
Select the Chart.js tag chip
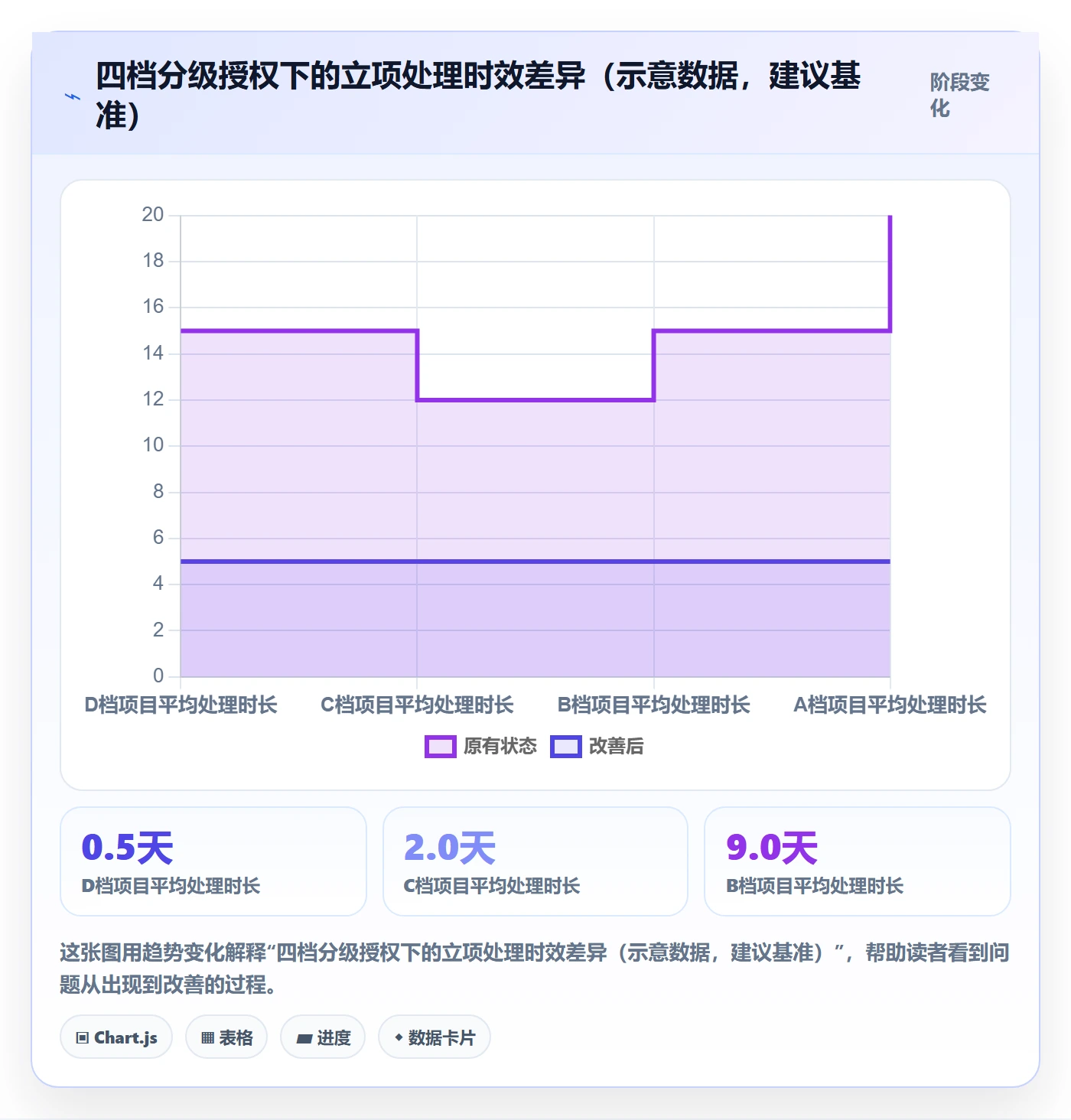click(x=116, y=1037)
